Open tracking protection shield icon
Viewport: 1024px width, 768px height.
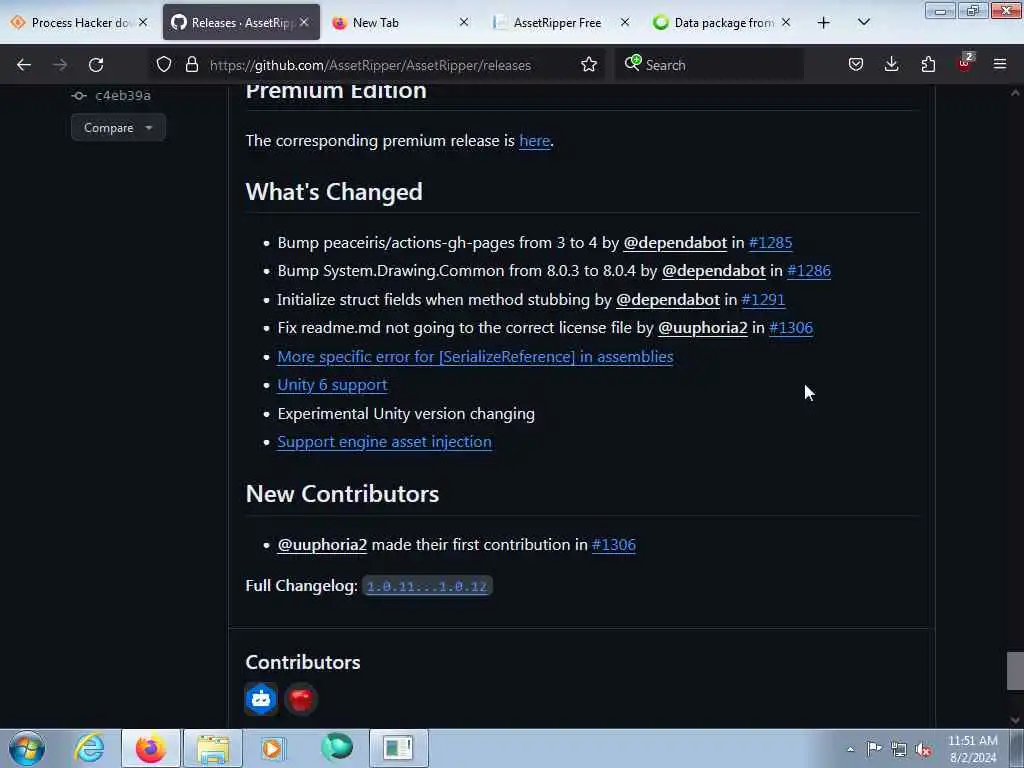pos(164,65)
